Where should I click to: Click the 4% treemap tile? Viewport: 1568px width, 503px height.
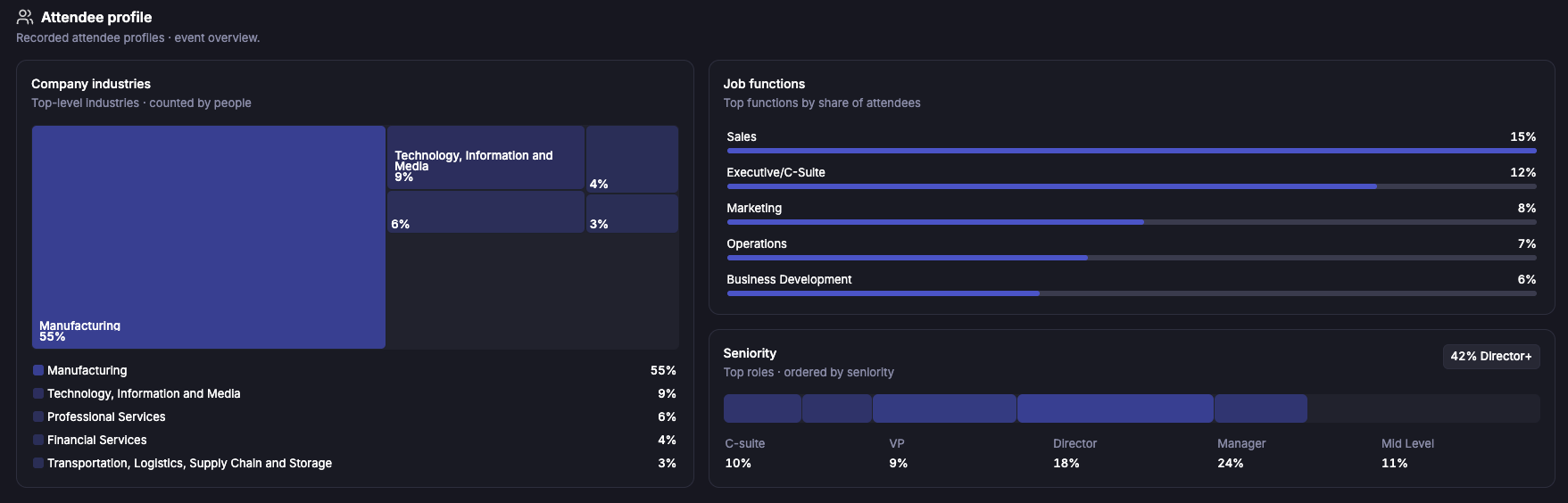click(632, 159)
